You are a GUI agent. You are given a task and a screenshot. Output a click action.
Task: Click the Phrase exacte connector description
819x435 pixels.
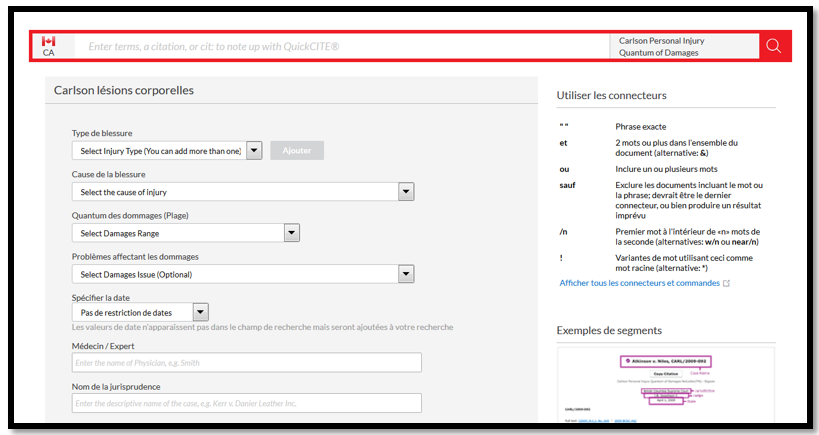point(640,127)
